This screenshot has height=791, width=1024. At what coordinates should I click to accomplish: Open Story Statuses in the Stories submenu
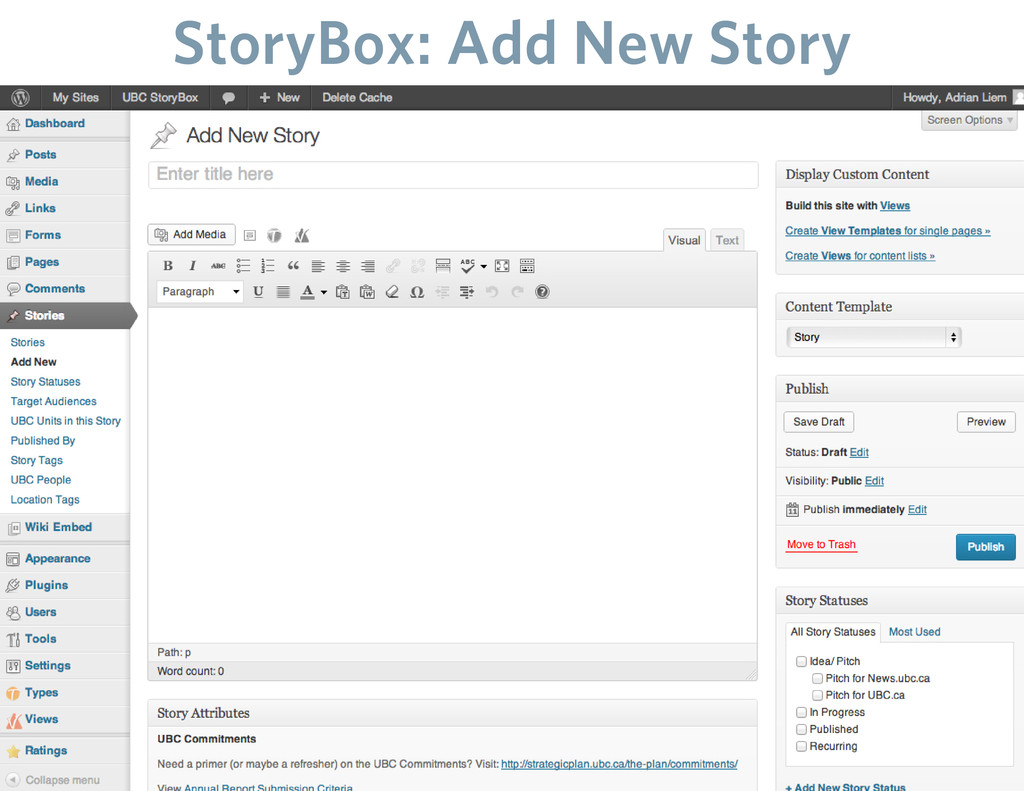46,381
